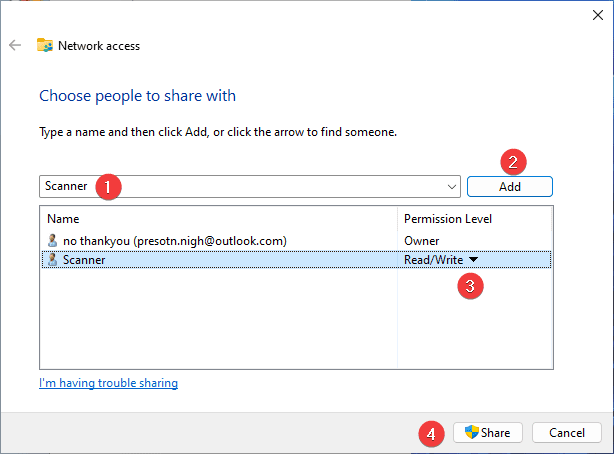Click the user icon beside Scanner entry
The height and width of the screenshot is (454, 614).
pyautogui.click(x=53, y=259)
